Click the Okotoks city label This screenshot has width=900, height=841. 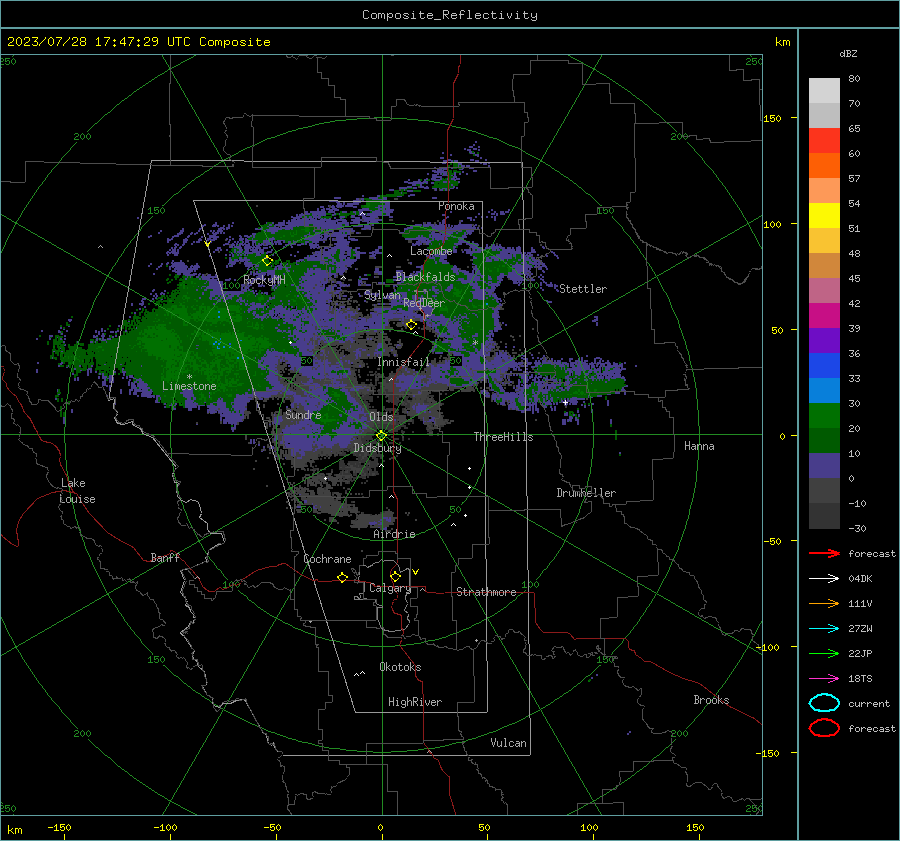pos(400,667)
